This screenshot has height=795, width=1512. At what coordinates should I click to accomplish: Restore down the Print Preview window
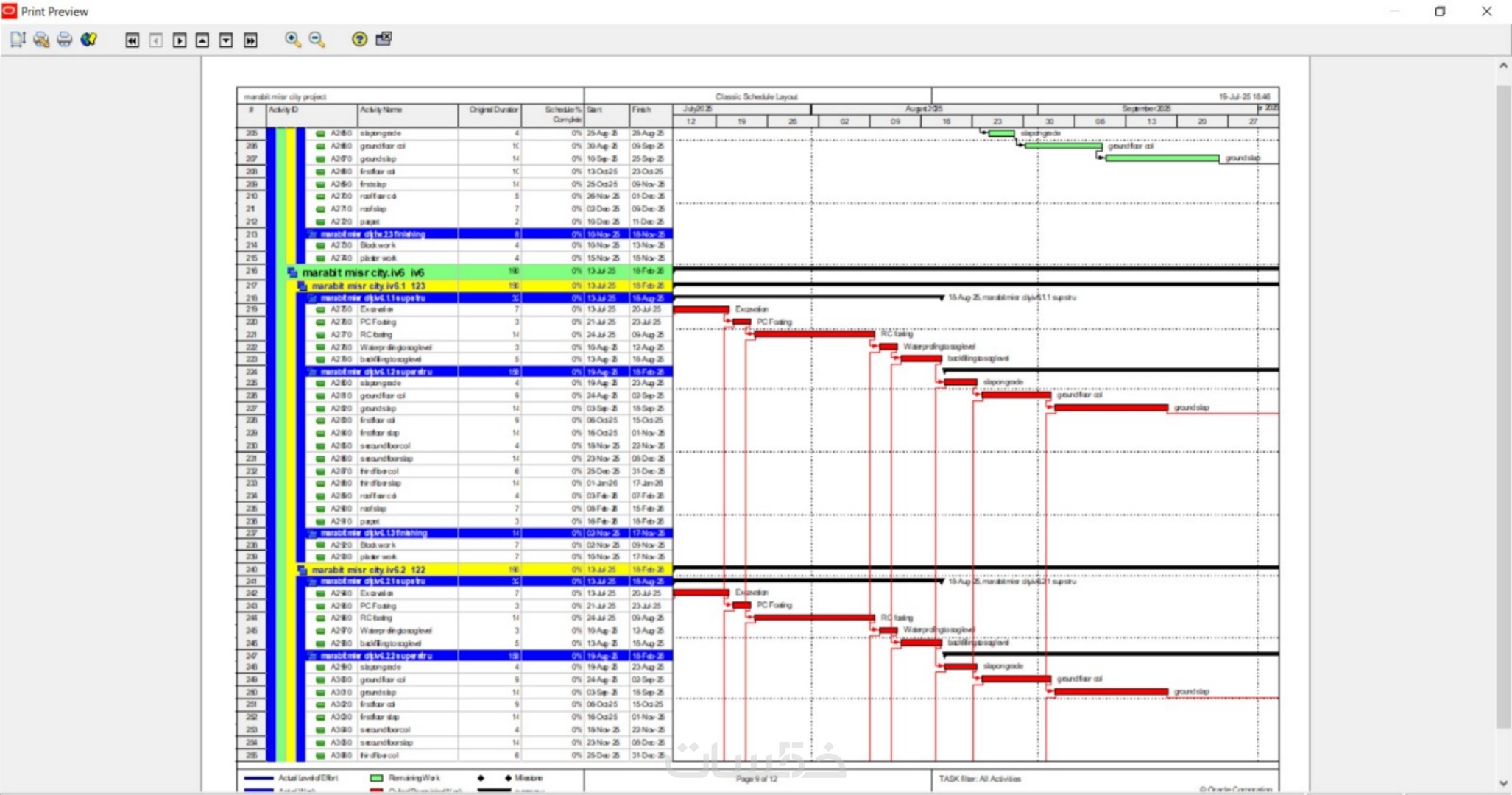tap(1440, 11)
